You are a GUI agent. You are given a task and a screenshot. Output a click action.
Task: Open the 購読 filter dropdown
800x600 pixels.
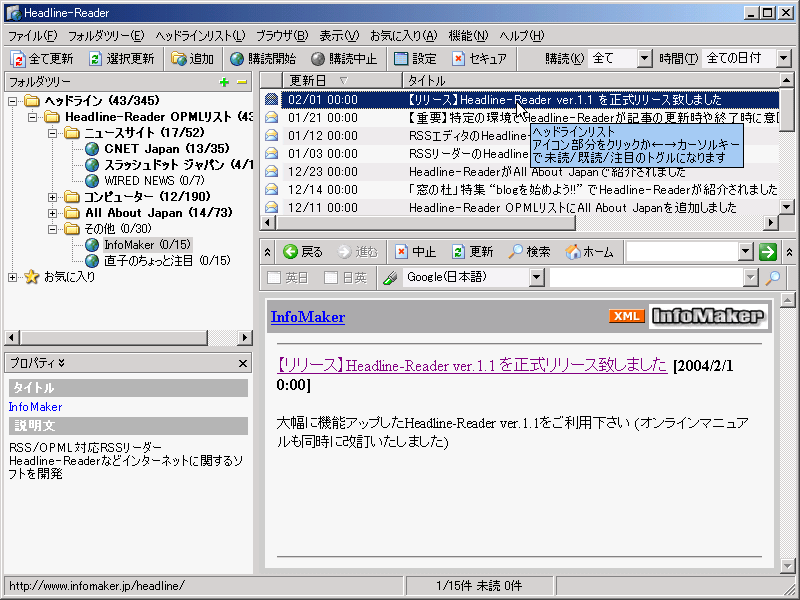coord(644,59)
